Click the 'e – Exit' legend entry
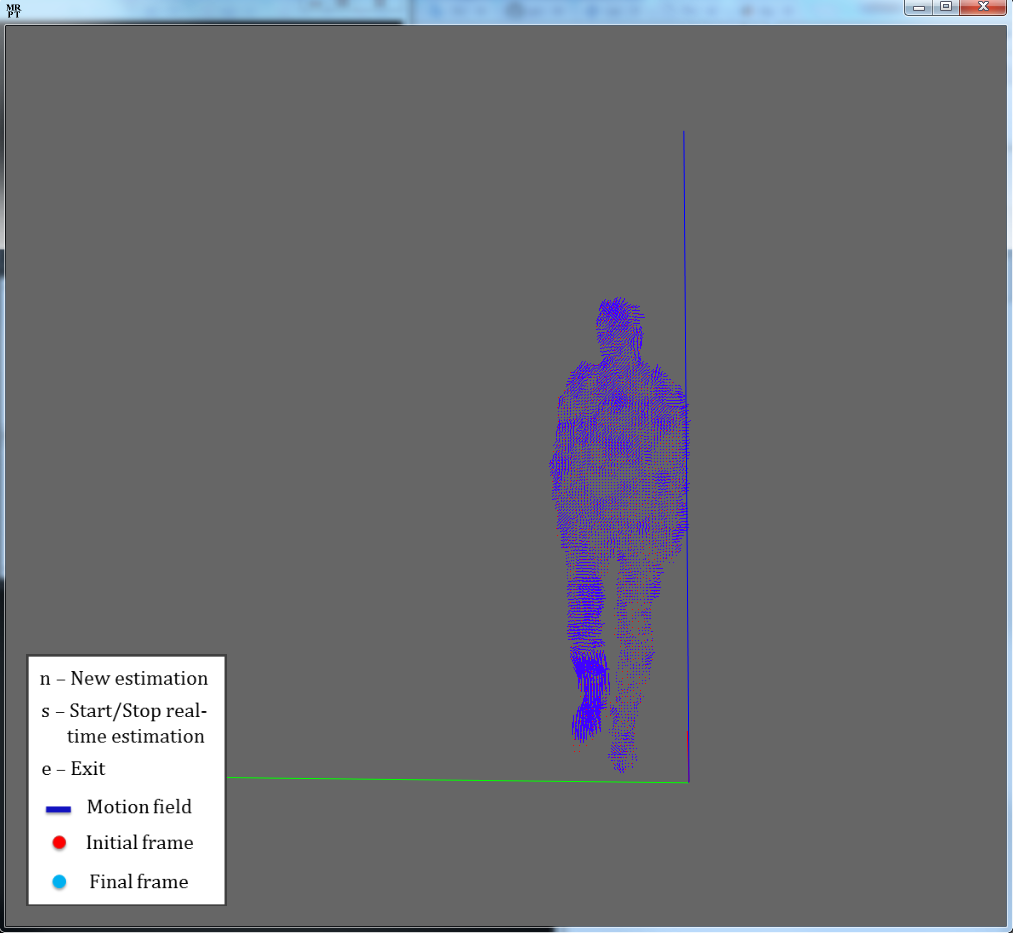Screen dimensions: 1013x933 (x=73, y=769)
